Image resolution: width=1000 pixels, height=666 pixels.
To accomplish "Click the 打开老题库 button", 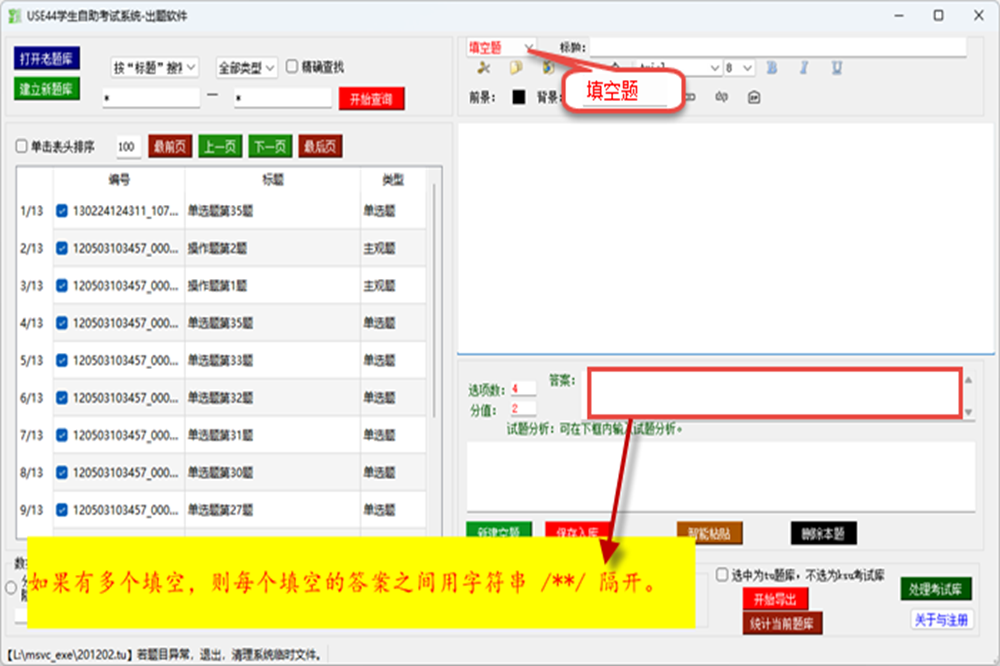I will click(x=47, y=59).
